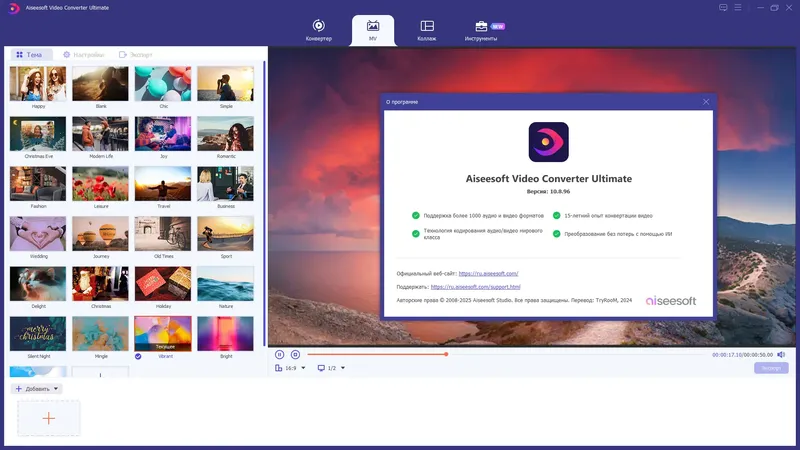Select the Modern Life theme thumbnail
Screen dimensions: 800x450
[101, 134]
